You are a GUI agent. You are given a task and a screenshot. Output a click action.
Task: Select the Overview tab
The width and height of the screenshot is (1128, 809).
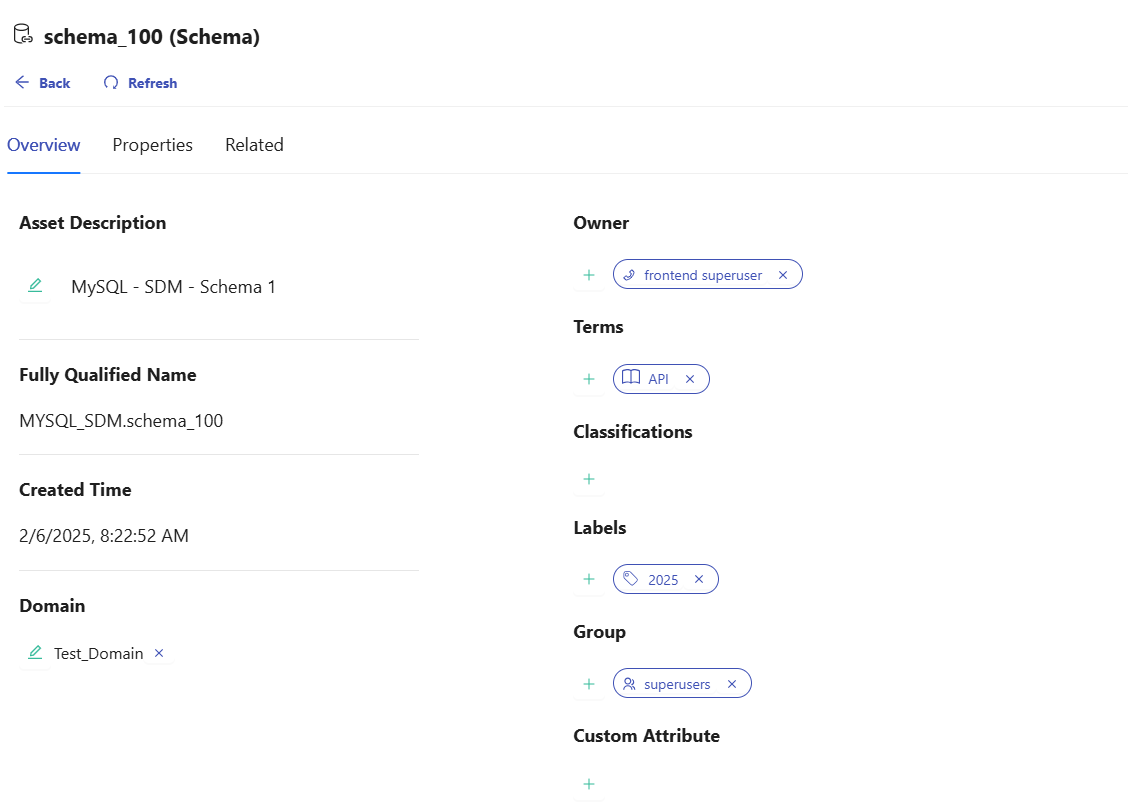tap(44, 145)
